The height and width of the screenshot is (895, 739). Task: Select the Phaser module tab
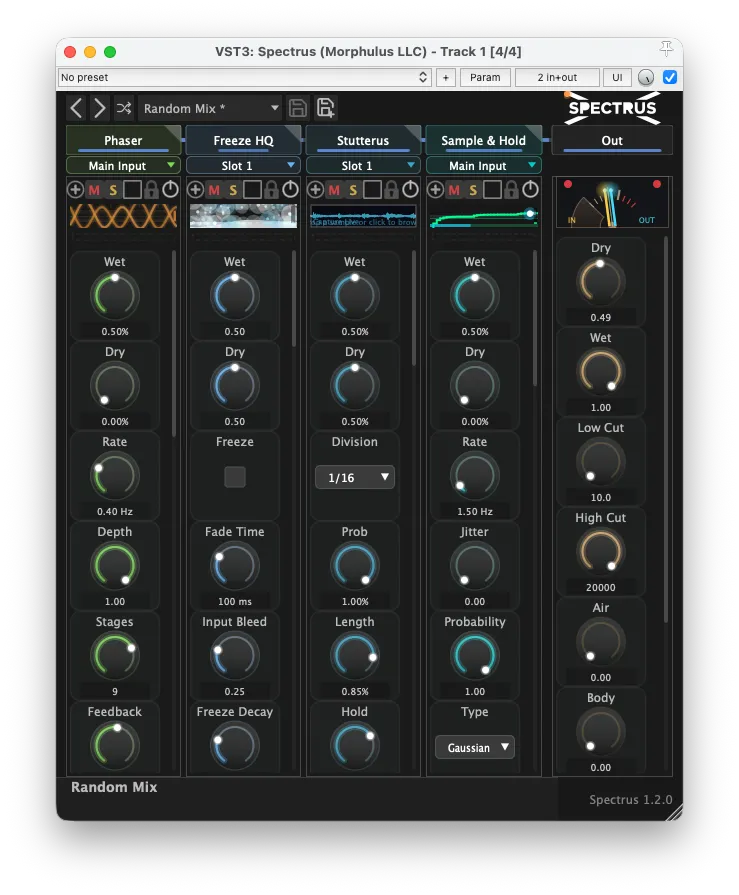(x=123, y=140)
